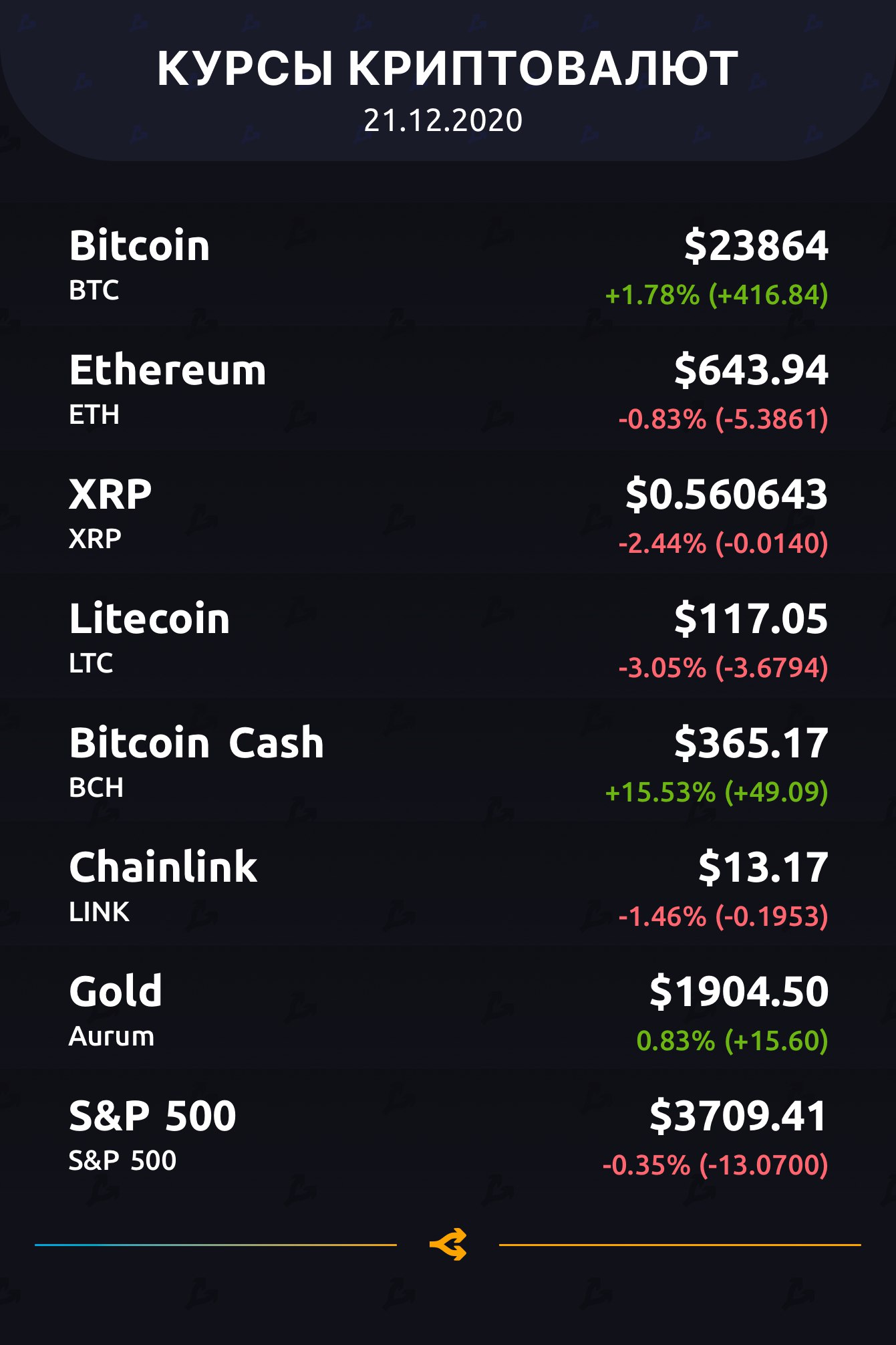Open the Litecoin entry name
The image size is (896, 1345).
click(150, 618)
